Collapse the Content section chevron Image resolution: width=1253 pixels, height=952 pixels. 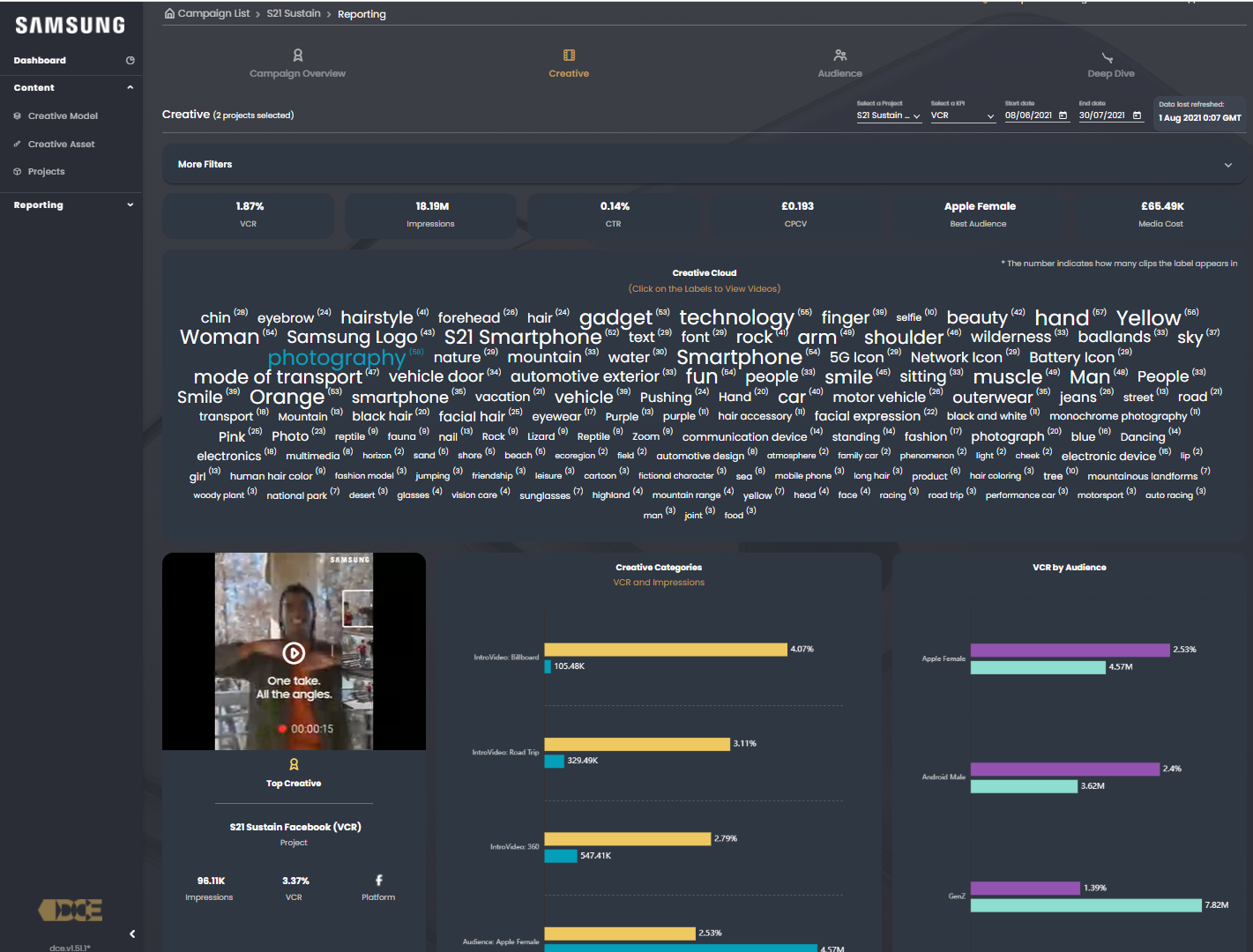pyautogui.click(x=131, y=87)
